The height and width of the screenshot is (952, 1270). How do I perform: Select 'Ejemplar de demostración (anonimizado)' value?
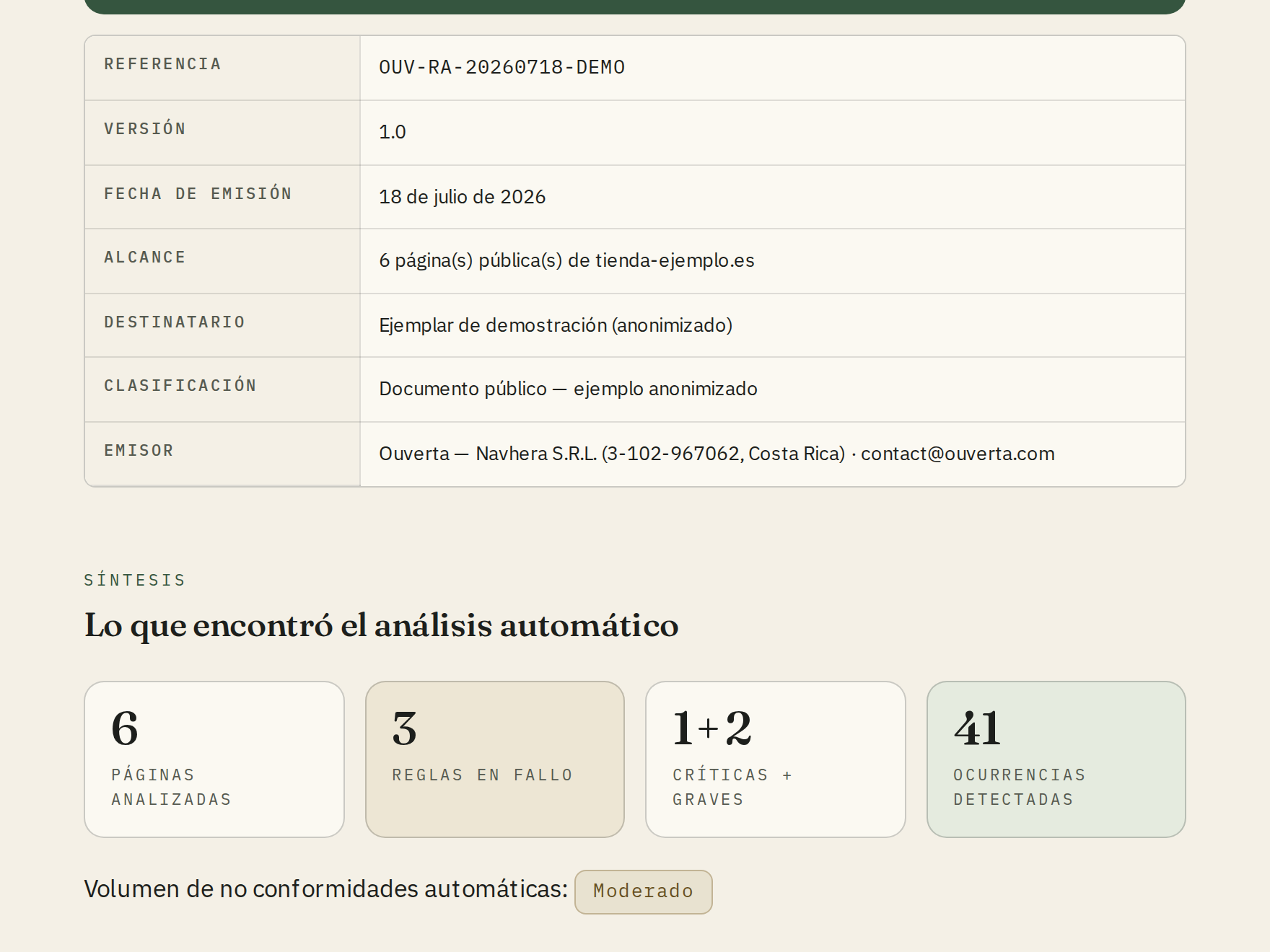pyautogui.click(x=556, y=325)
